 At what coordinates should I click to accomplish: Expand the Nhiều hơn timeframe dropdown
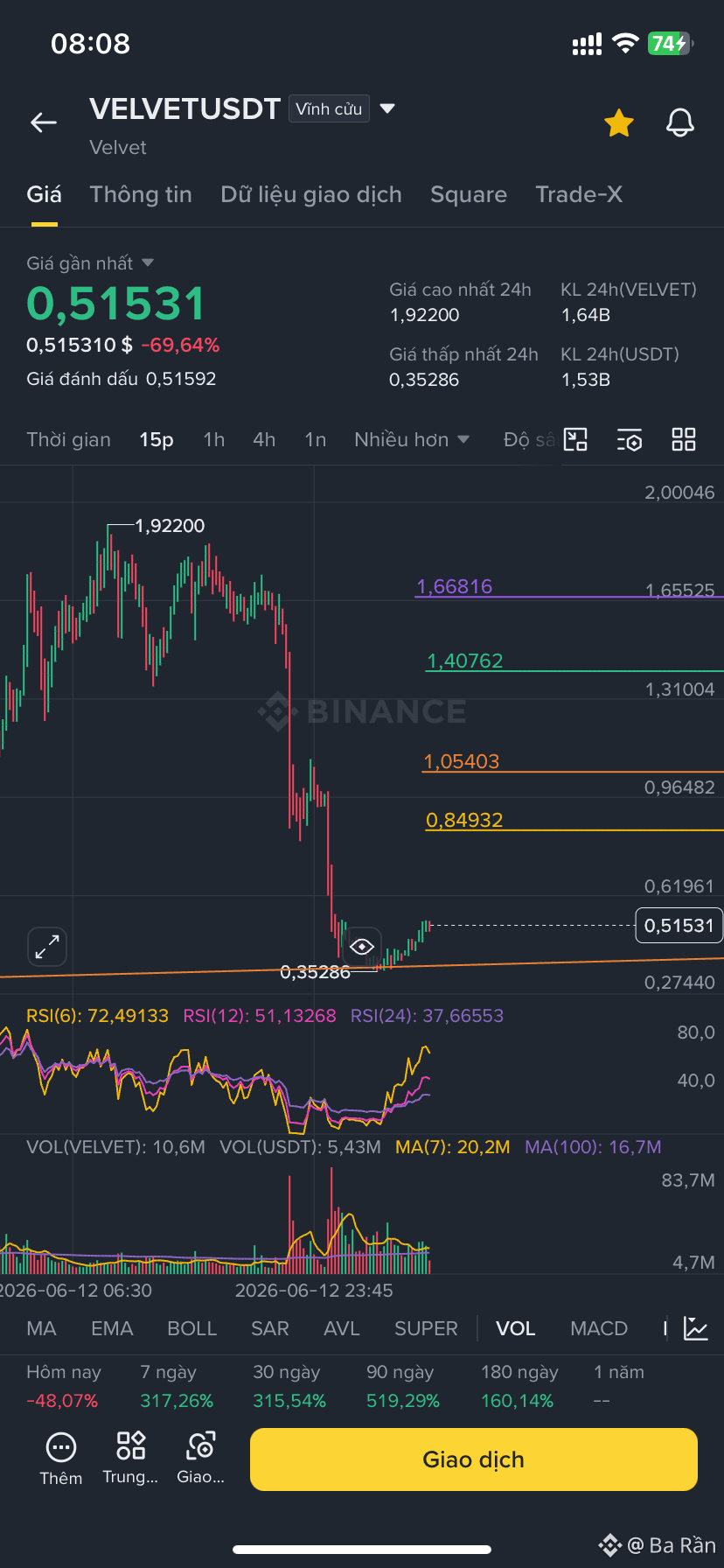click(412, 439)
